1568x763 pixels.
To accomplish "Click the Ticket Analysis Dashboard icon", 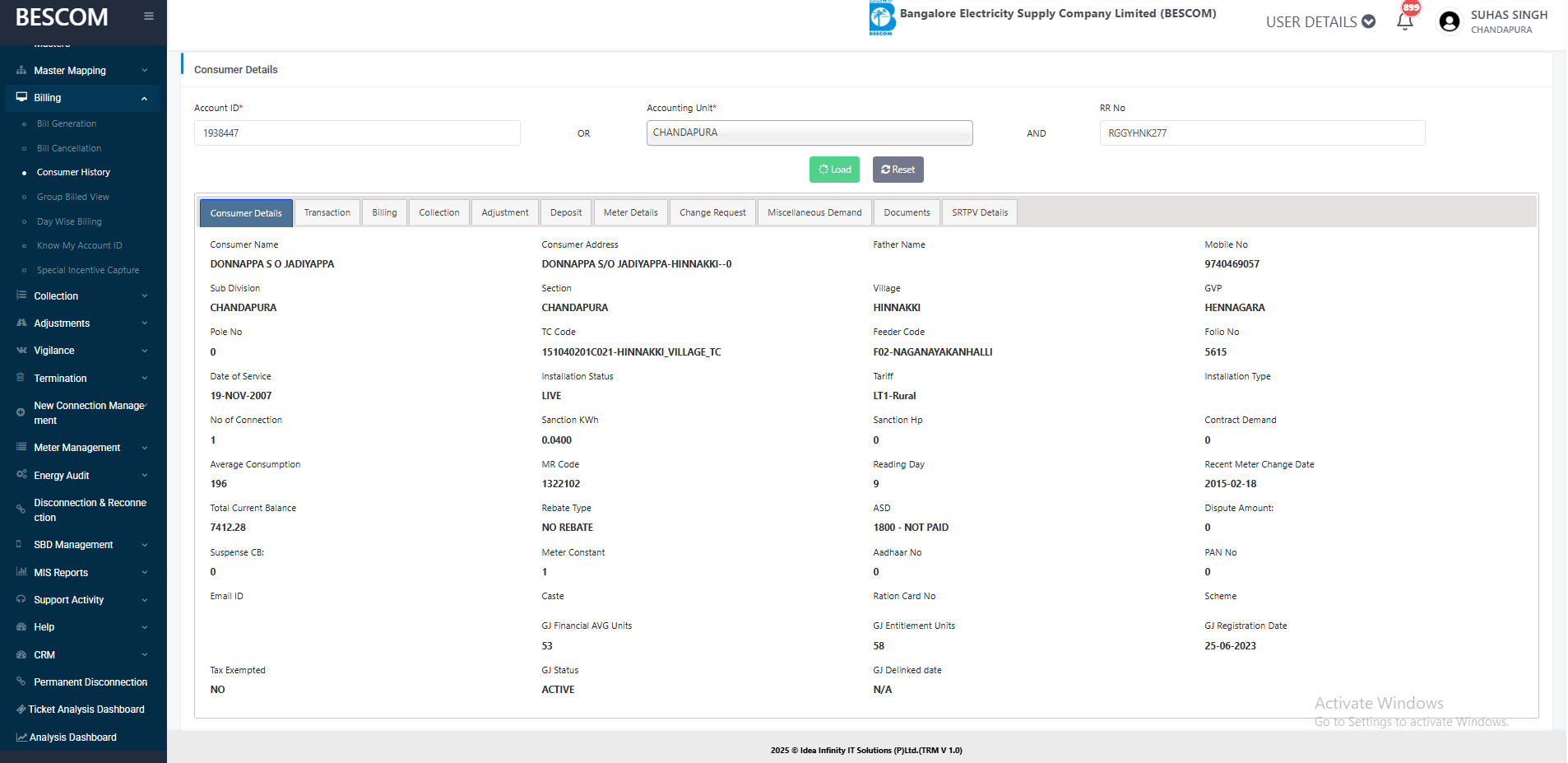I will [x=21, y=709].
